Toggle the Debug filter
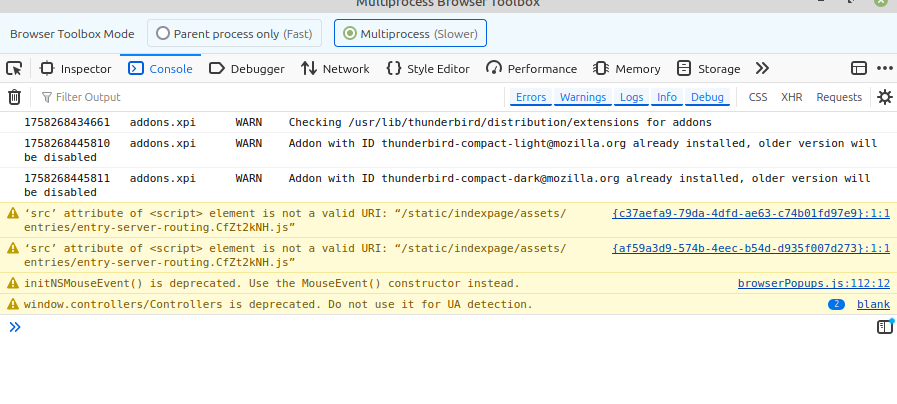The height and width of the screenshot is (404, 897). click(707, 97)
